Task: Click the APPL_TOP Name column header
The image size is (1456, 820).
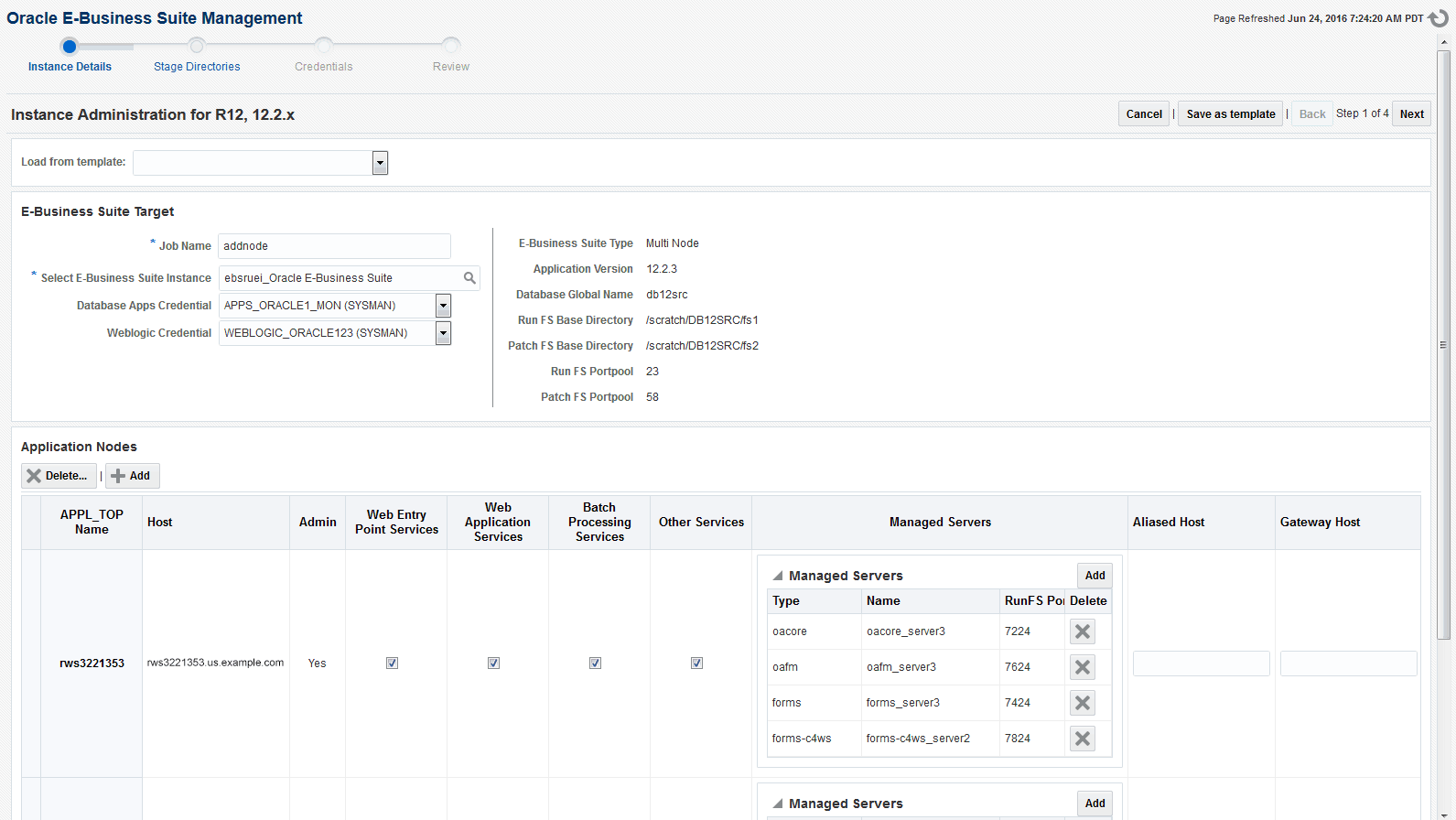Action: [92, 523]
